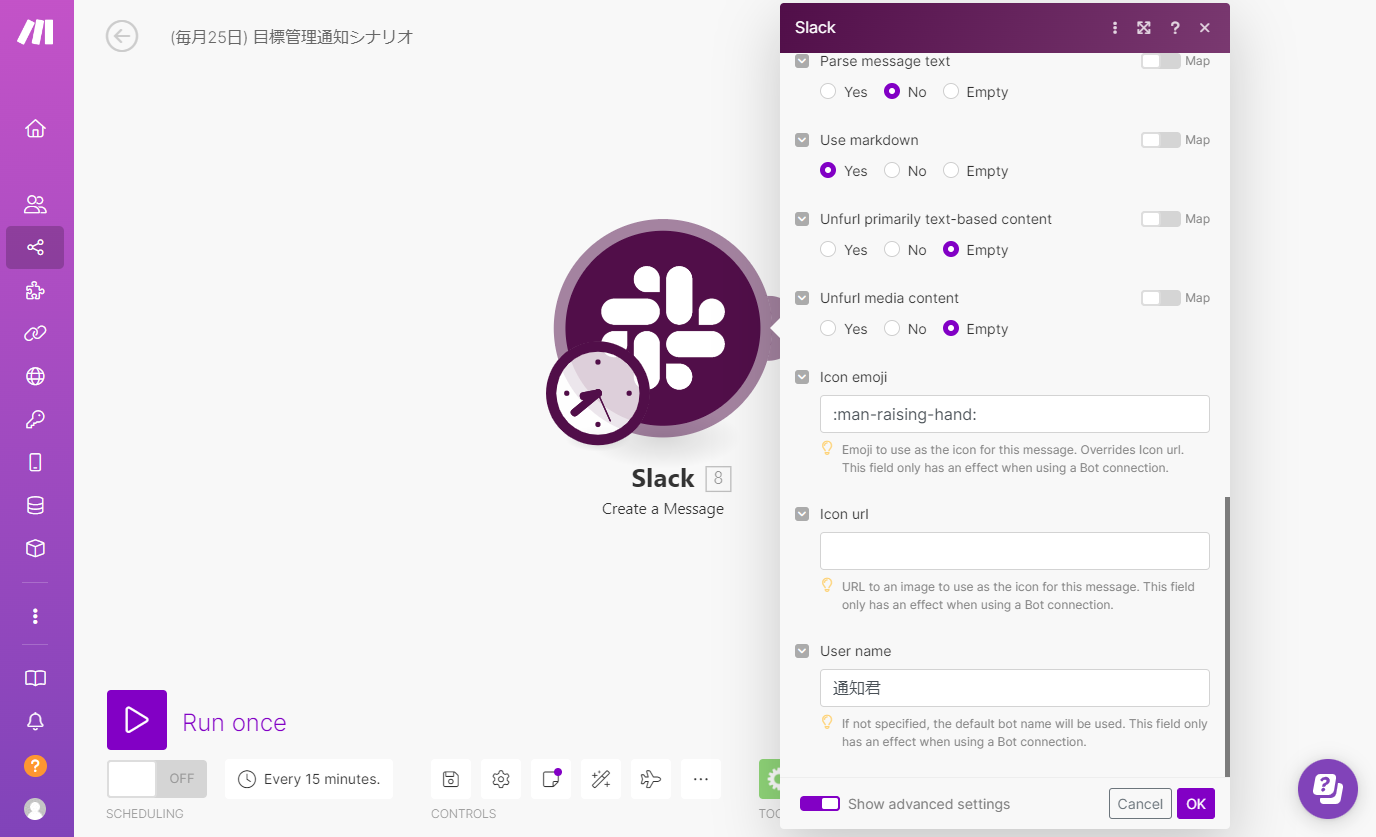Toggle Map switch for Unfurl primarily text-based
This screenshot has width=1376, height=837.
click(x=1160, y=219)
